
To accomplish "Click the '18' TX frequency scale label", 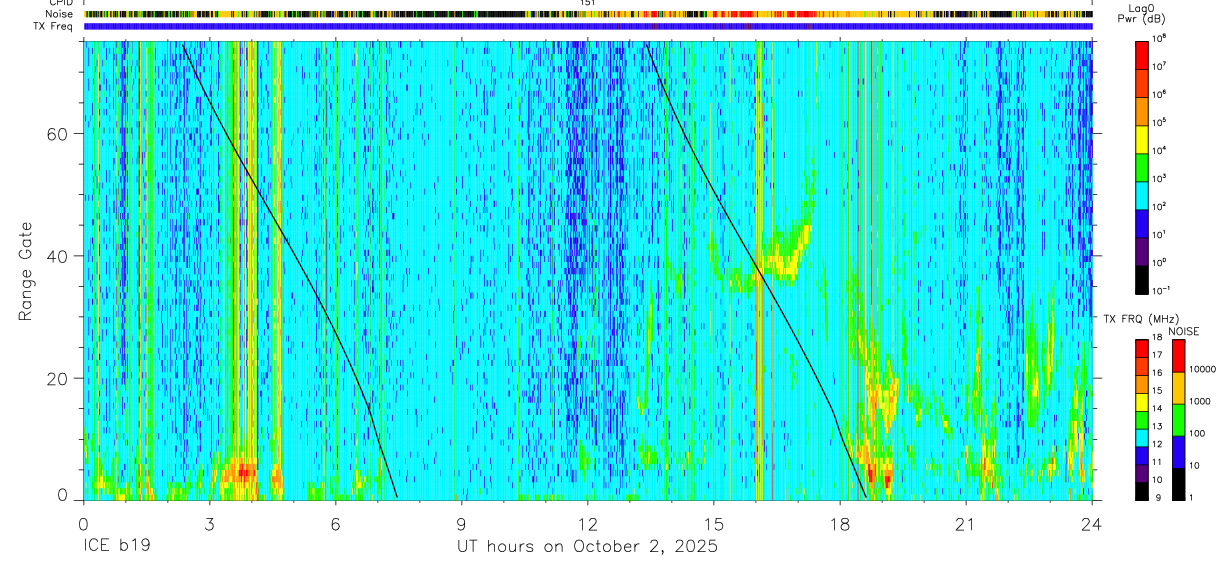I will (x=1158, y=338).
